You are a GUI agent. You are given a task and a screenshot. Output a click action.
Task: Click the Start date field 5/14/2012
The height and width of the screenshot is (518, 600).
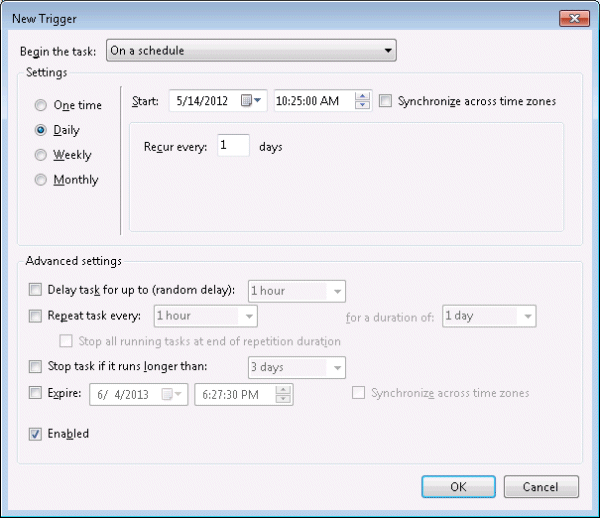click(x=218, y=101)
